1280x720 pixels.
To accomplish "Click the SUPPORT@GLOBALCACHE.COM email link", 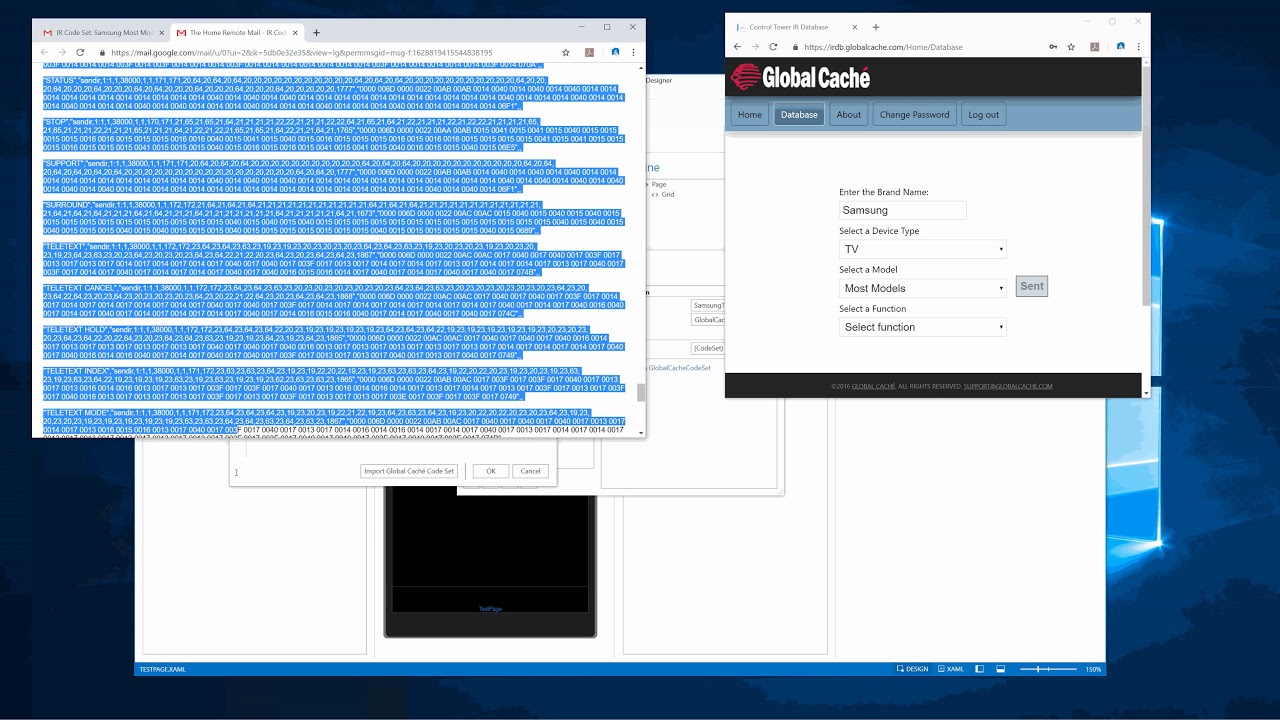I will [x=1008, y=386].
